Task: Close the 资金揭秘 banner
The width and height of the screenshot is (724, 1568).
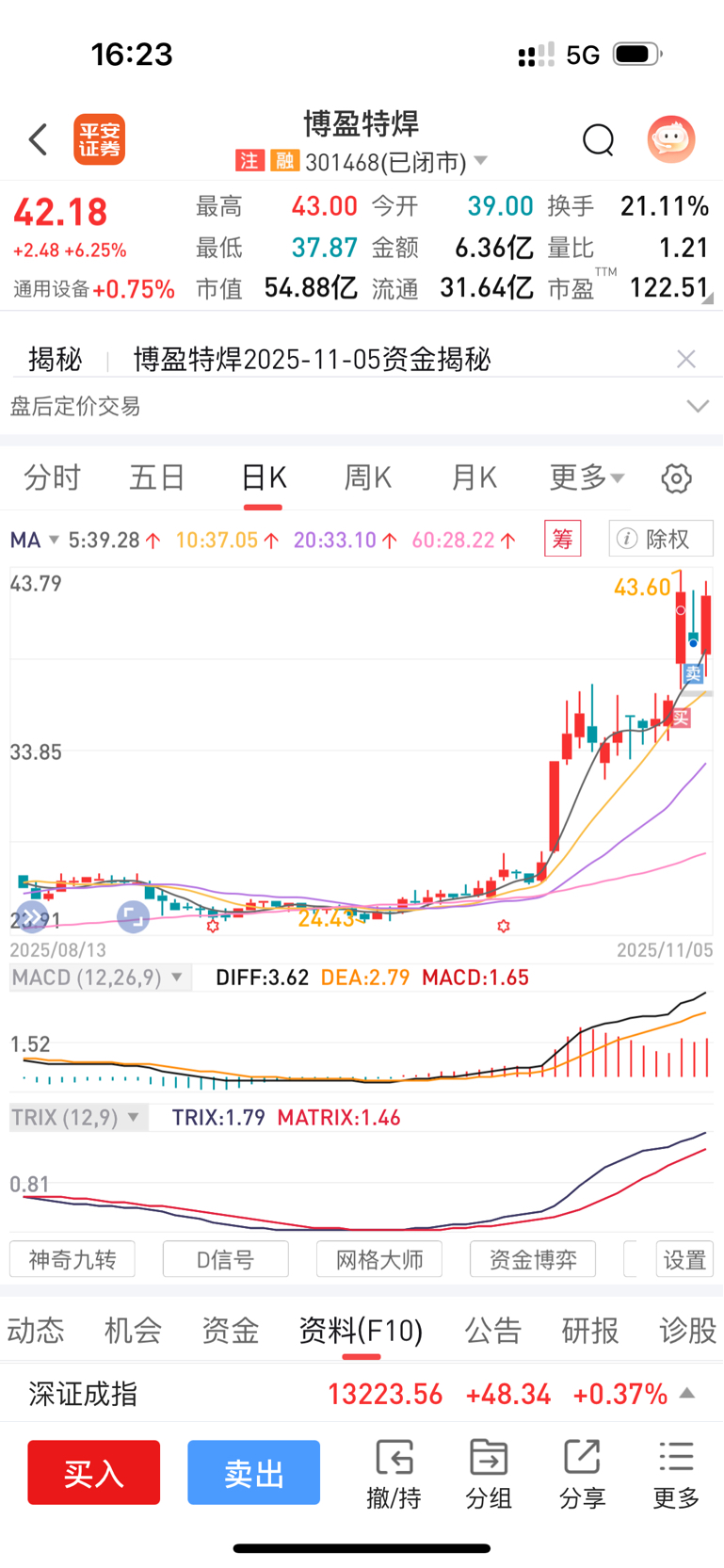Action: click(686, 359)
